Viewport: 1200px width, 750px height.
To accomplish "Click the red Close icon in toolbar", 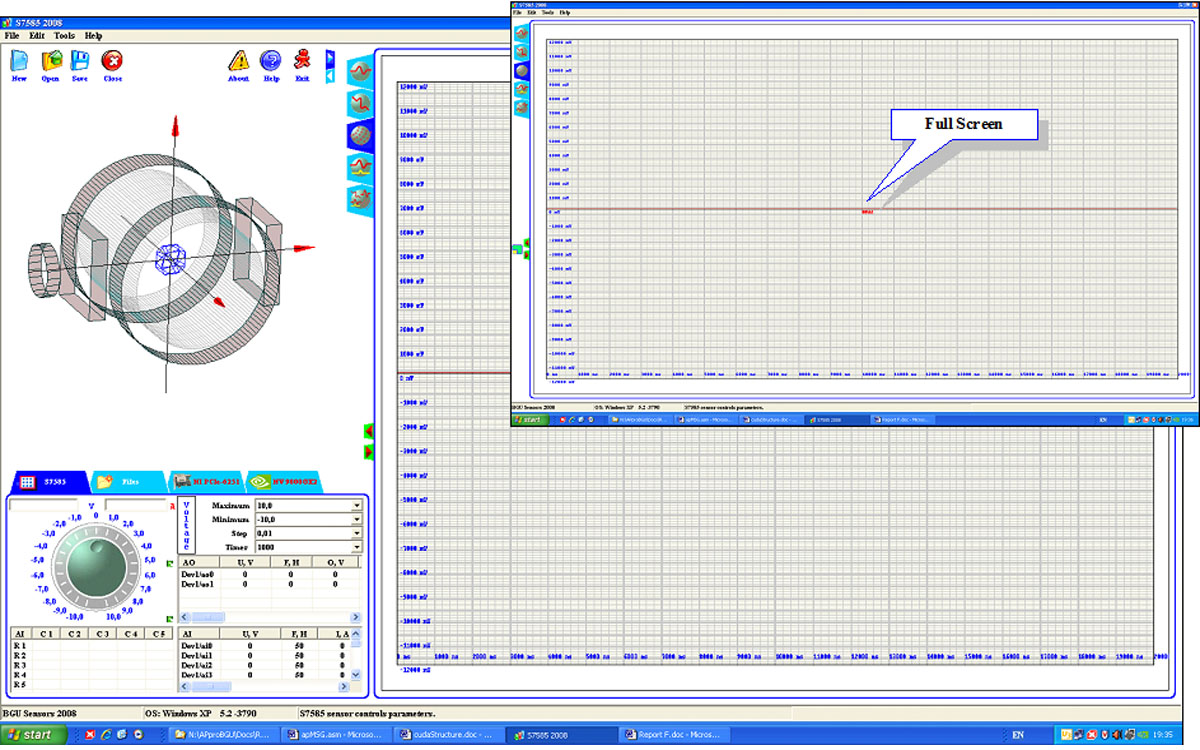I will tap(112, 62).
